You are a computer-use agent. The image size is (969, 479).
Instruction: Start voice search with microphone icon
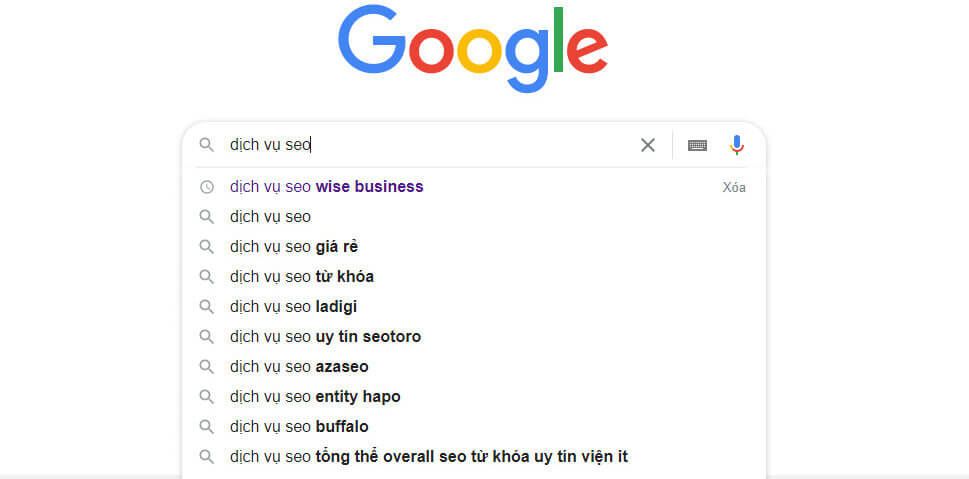point(737,145)
